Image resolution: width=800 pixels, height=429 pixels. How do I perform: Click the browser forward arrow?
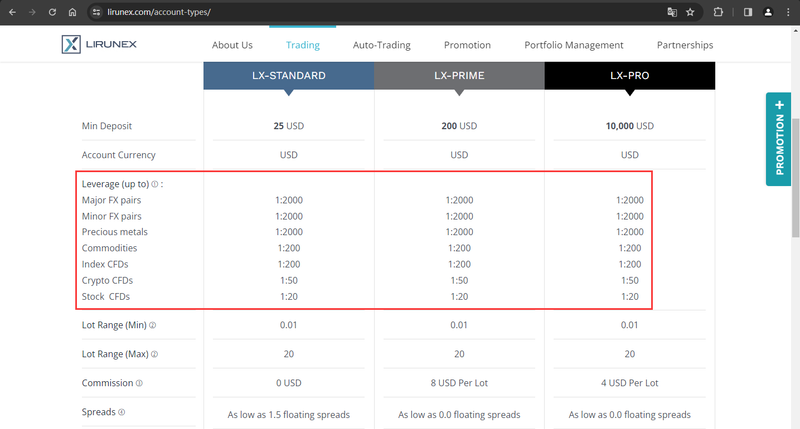[32, 12]
